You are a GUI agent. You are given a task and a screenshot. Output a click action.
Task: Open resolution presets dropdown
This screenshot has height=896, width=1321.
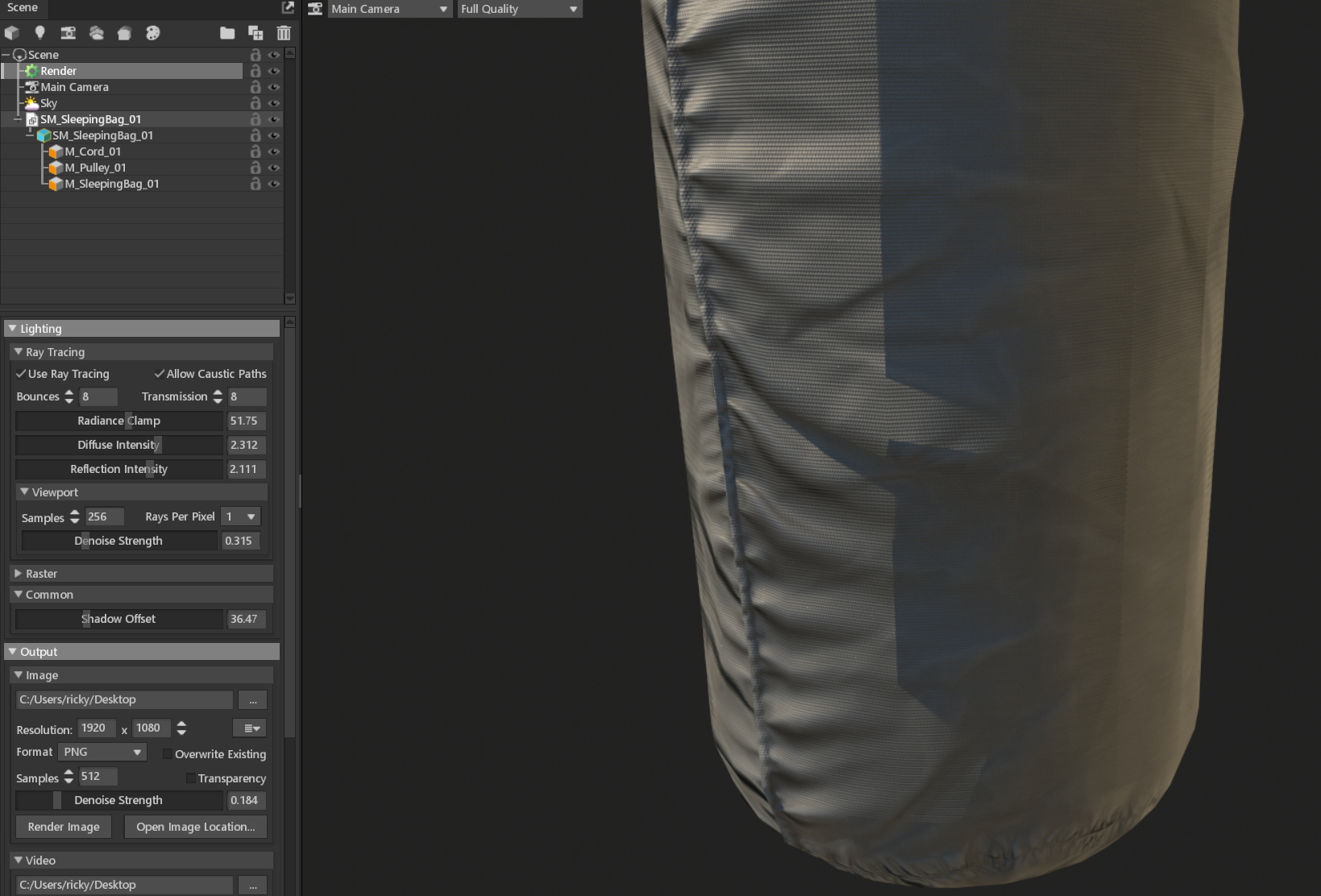tap(251, 728)
